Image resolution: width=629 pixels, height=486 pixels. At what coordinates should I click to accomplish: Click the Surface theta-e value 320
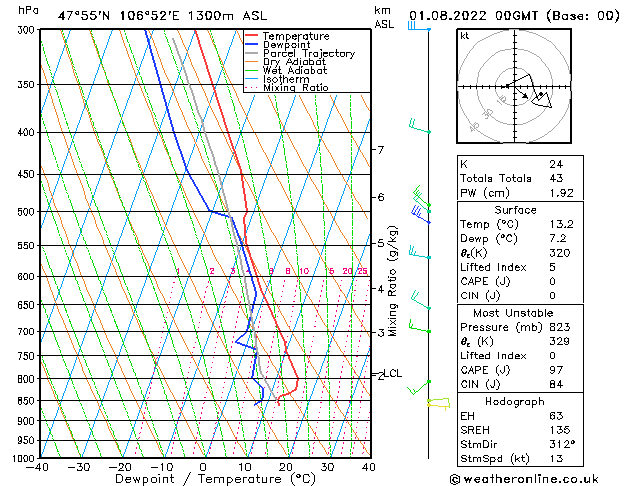(560, 253)
